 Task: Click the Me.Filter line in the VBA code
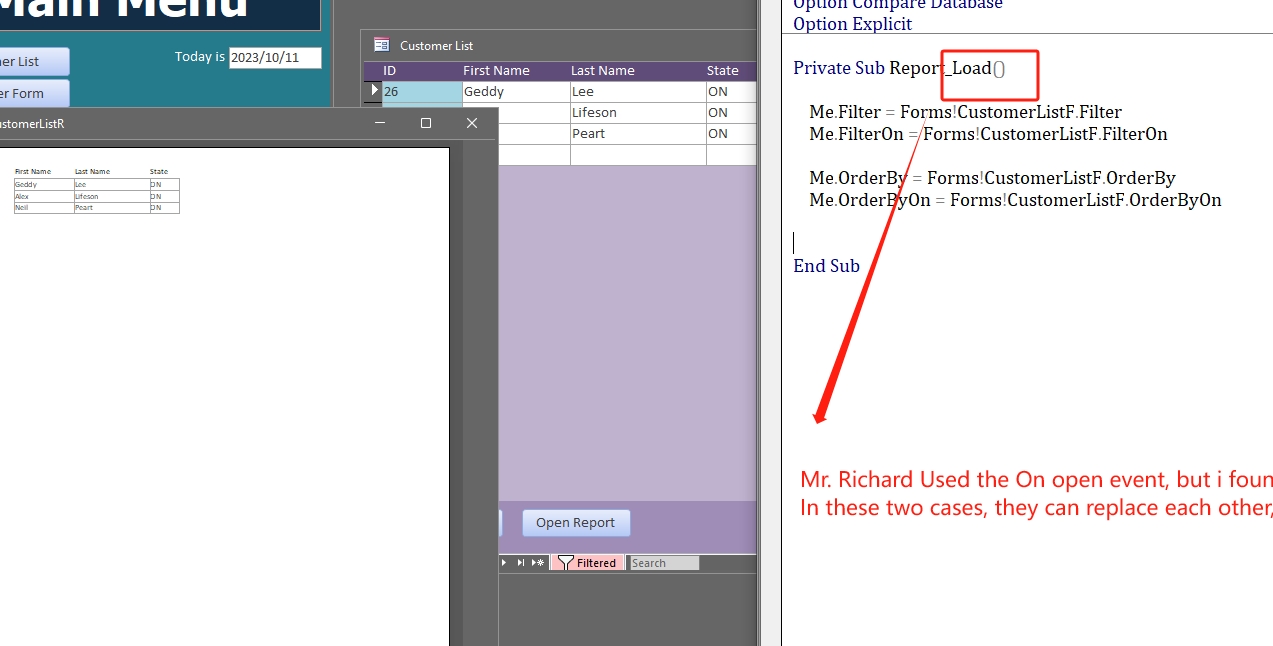pyautogui.click(x=965, y=111)
